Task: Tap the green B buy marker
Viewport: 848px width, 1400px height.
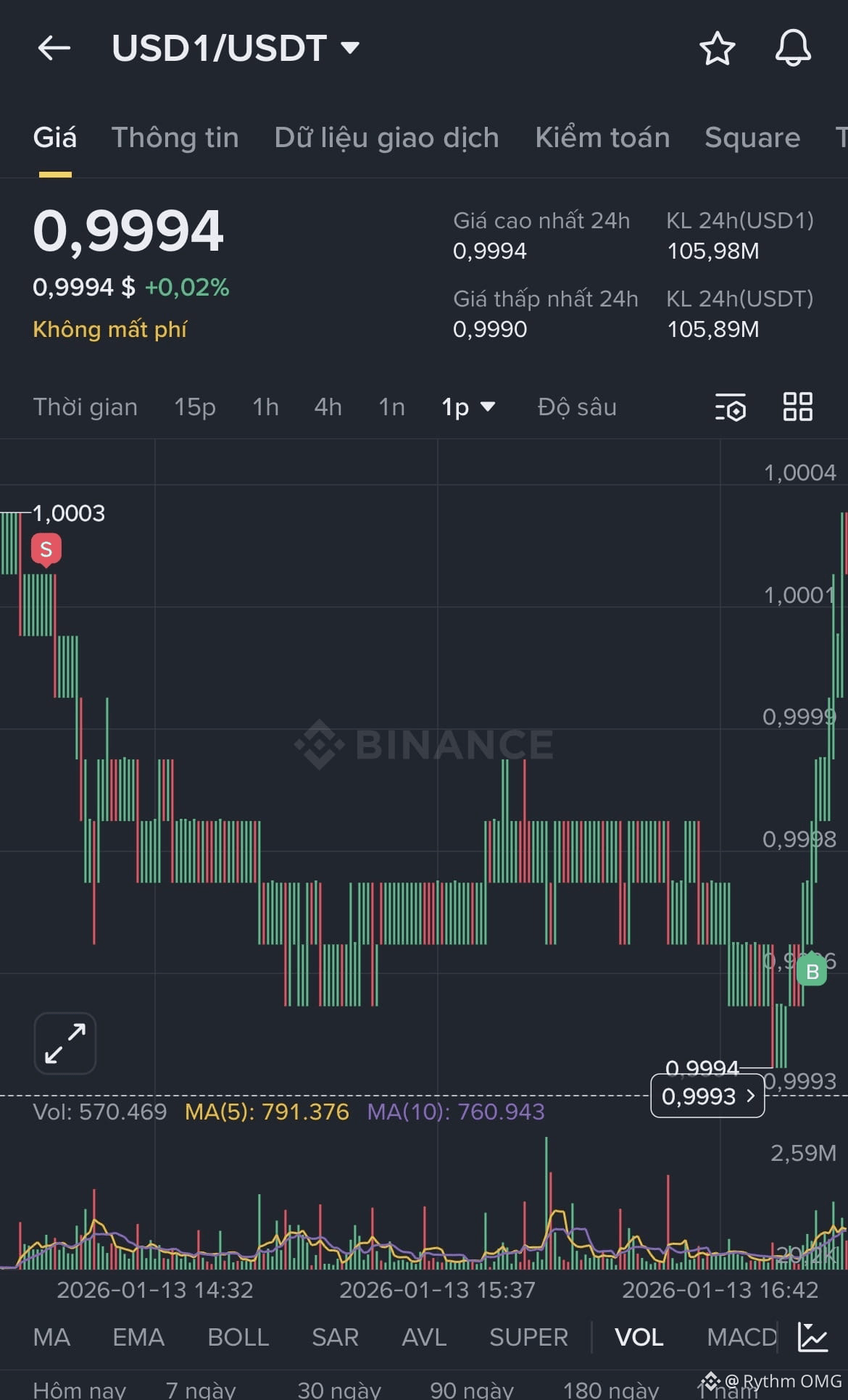Action: pos(812,972)
